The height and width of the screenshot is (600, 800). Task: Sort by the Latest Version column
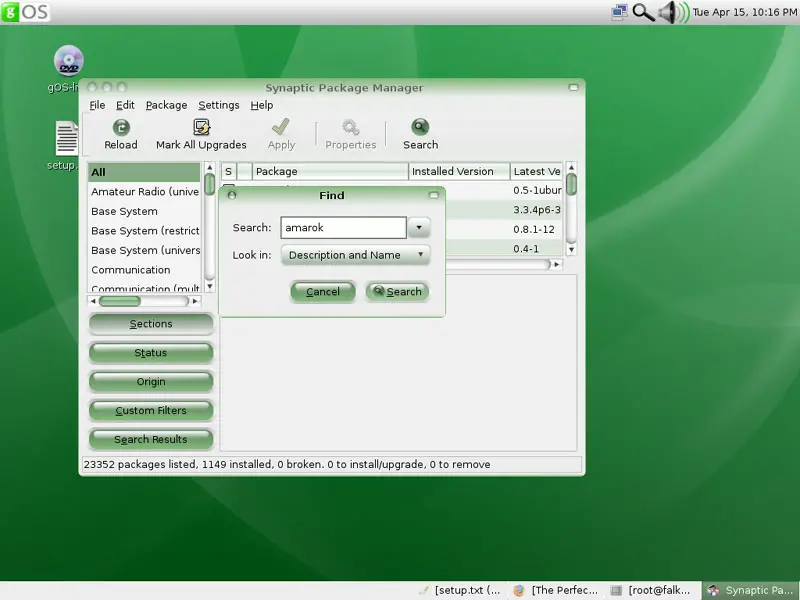(536, 171)
